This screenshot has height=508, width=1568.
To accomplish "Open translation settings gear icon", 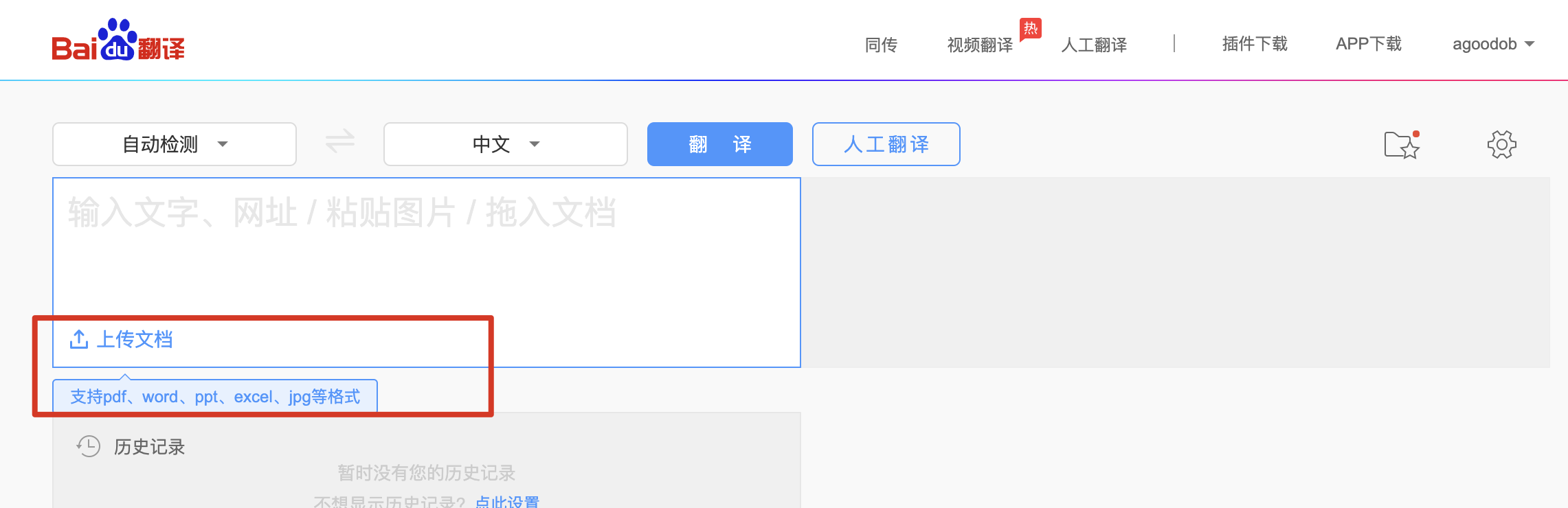I will pos(1501,145).
